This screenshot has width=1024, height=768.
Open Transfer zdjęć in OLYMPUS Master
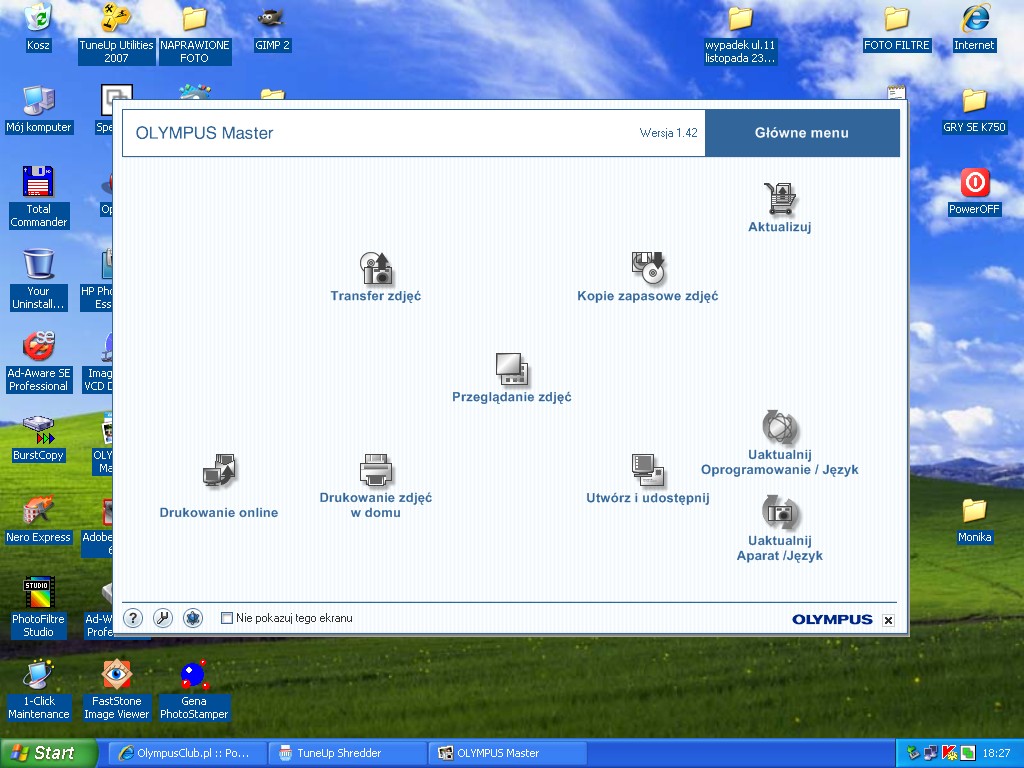(x=376, y=278)
